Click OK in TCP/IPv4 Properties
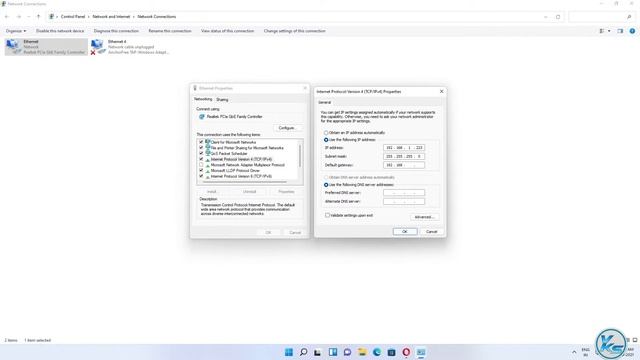This screenshot has width=640, height=360. (x=405, y=231)
